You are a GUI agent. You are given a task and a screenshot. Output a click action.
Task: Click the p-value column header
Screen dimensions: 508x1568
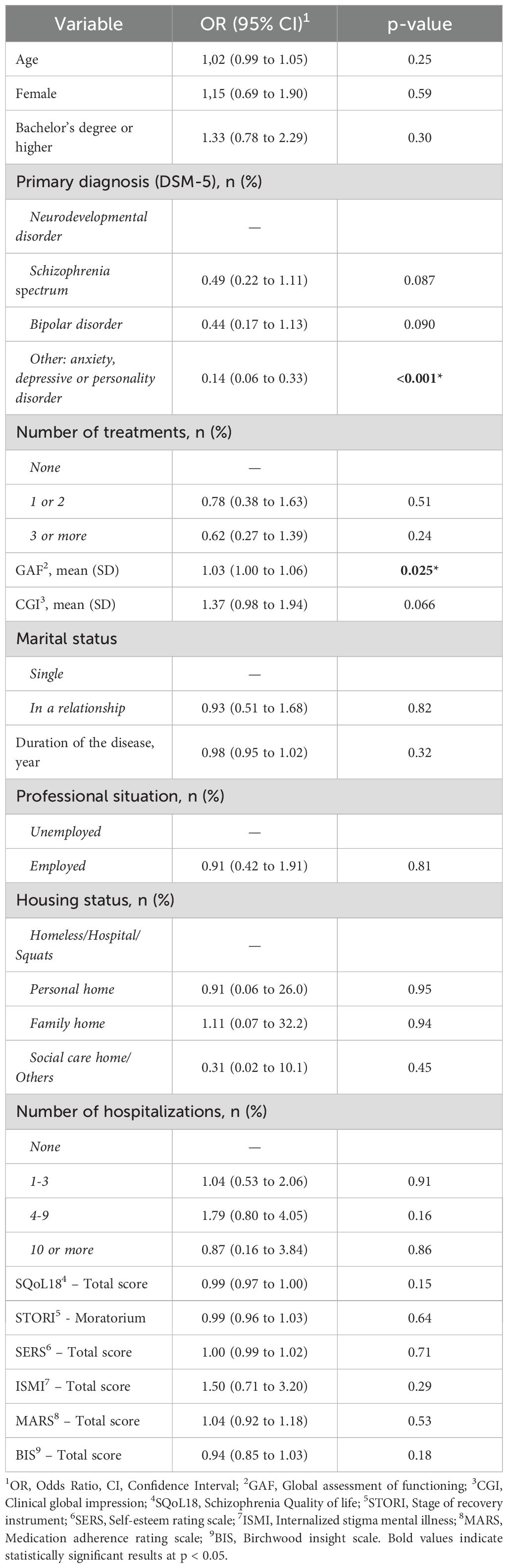coord(419,24)
